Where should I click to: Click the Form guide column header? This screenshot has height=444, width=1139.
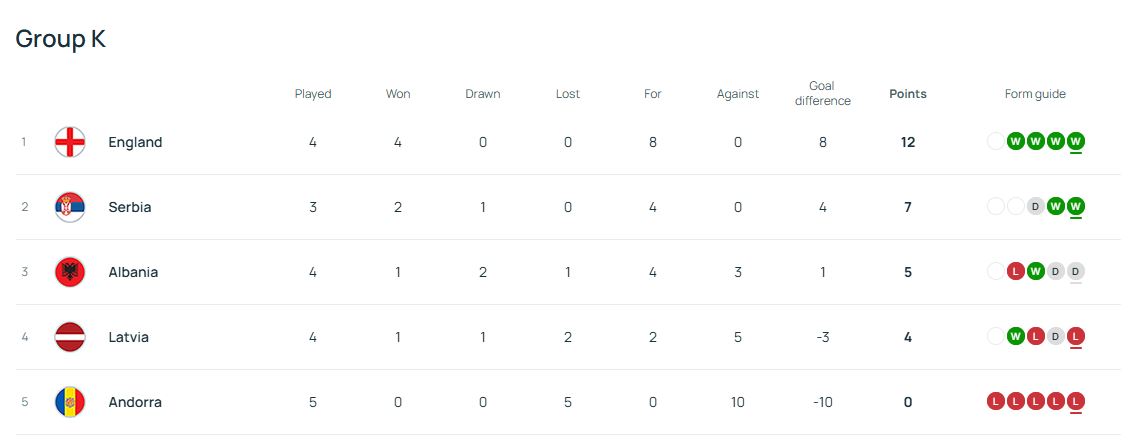click(1035, 94)
